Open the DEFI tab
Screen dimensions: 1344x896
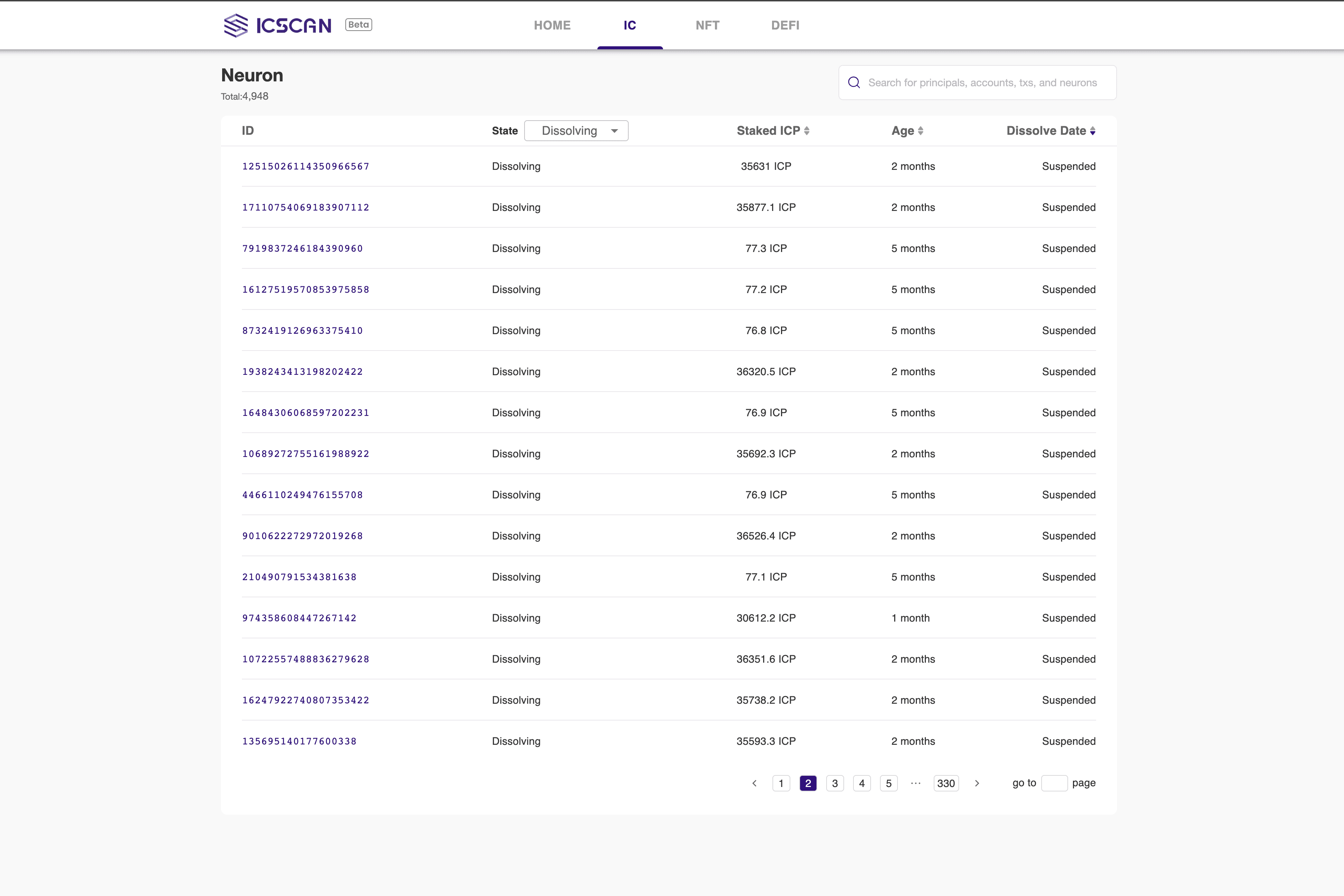click(785, 25)
